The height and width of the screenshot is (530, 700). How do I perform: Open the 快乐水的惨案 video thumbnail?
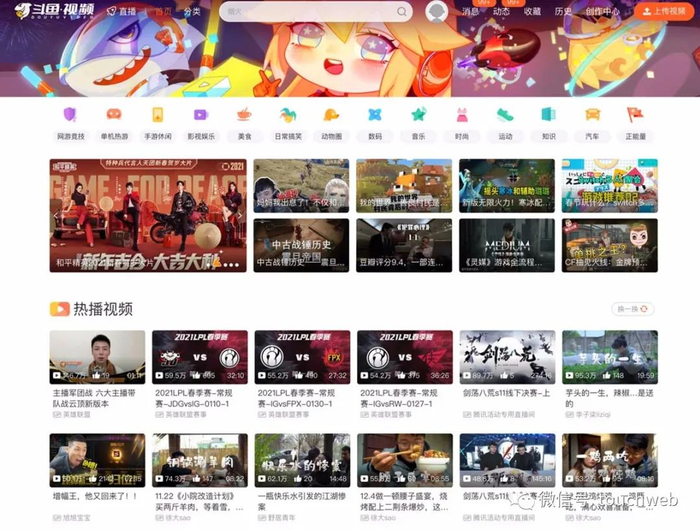click(302, 460)
